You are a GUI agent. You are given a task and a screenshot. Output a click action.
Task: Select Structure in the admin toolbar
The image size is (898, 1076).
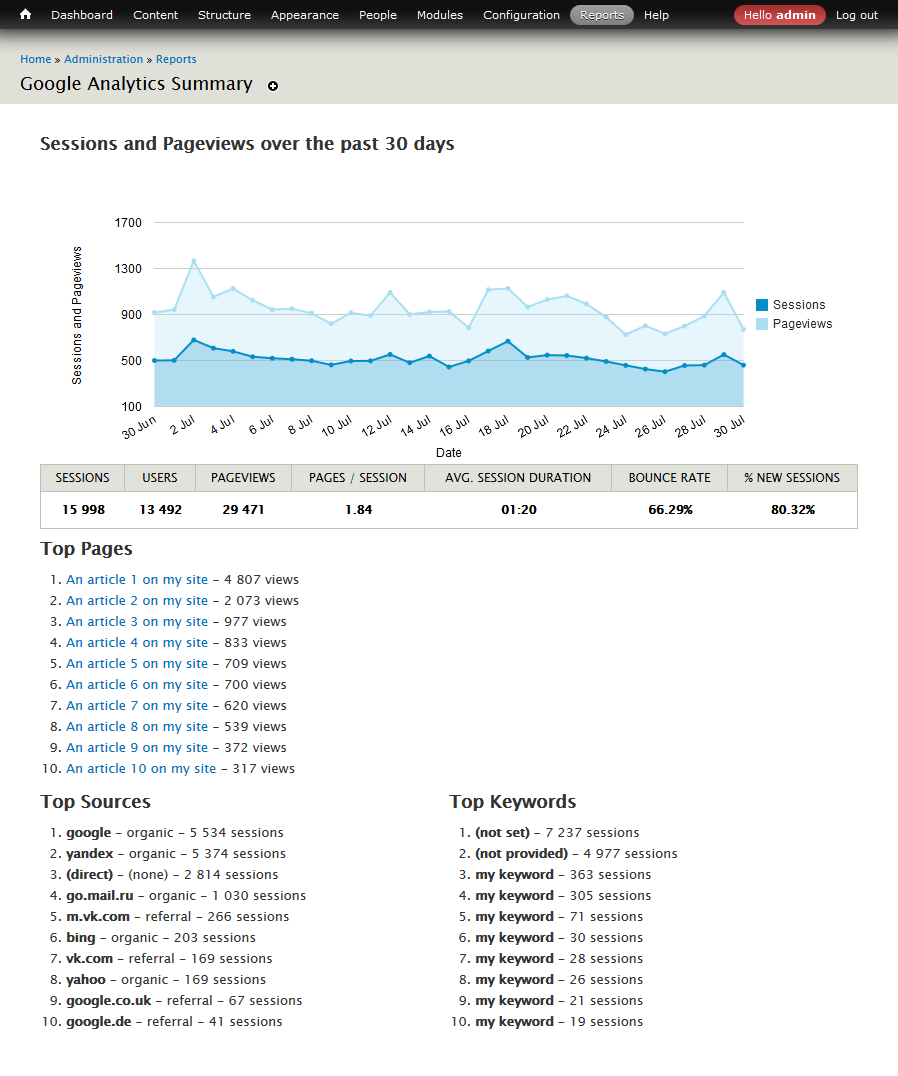click(224, 14)
